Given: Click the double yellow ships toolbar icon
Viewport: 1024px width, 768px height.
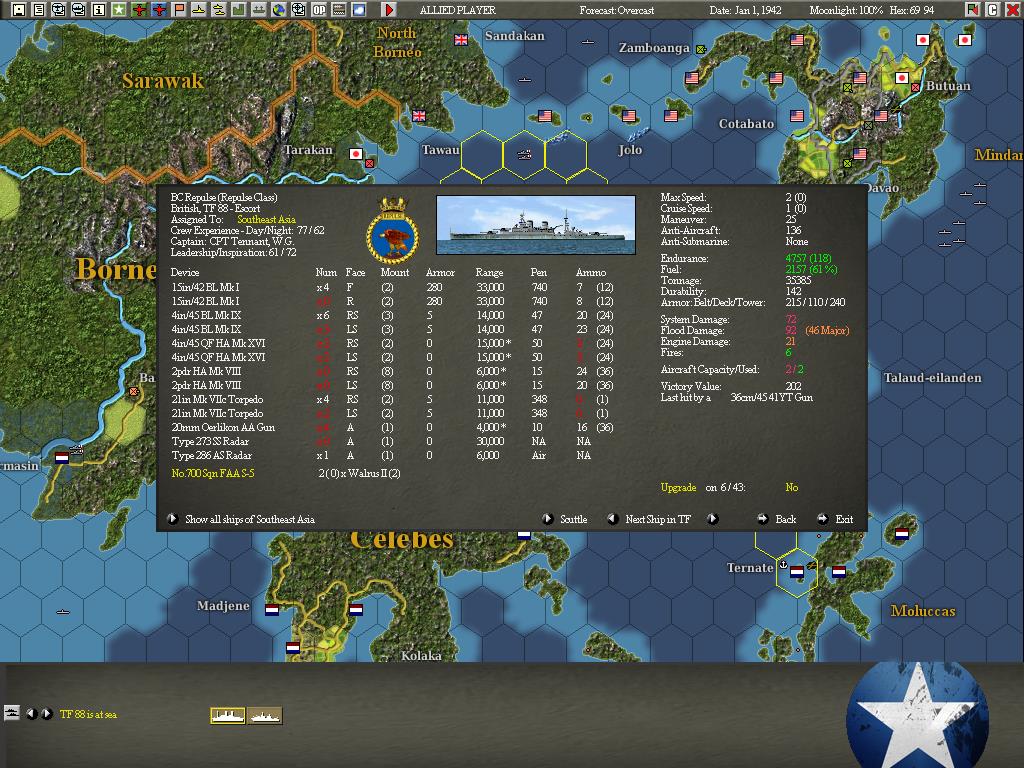Looking at the screenshot, I should 219,9.
